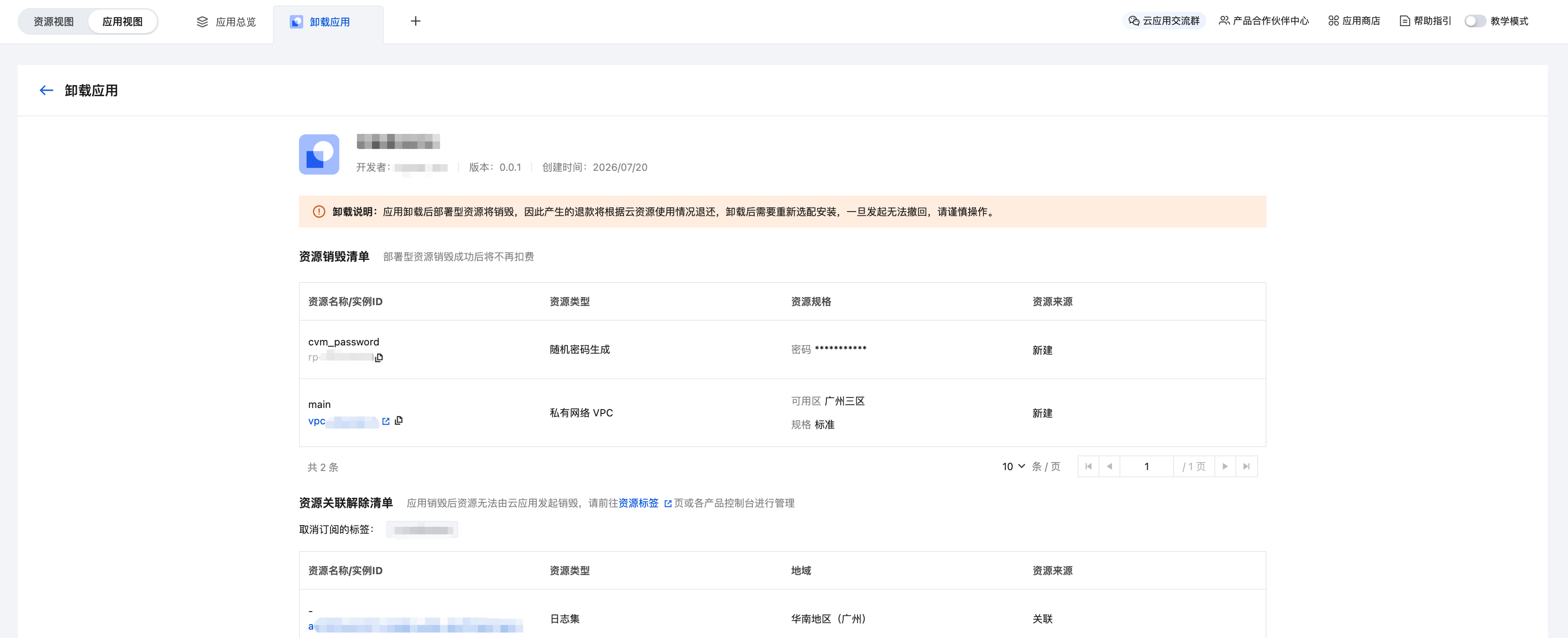Open the 应用商店 link

1354,21
